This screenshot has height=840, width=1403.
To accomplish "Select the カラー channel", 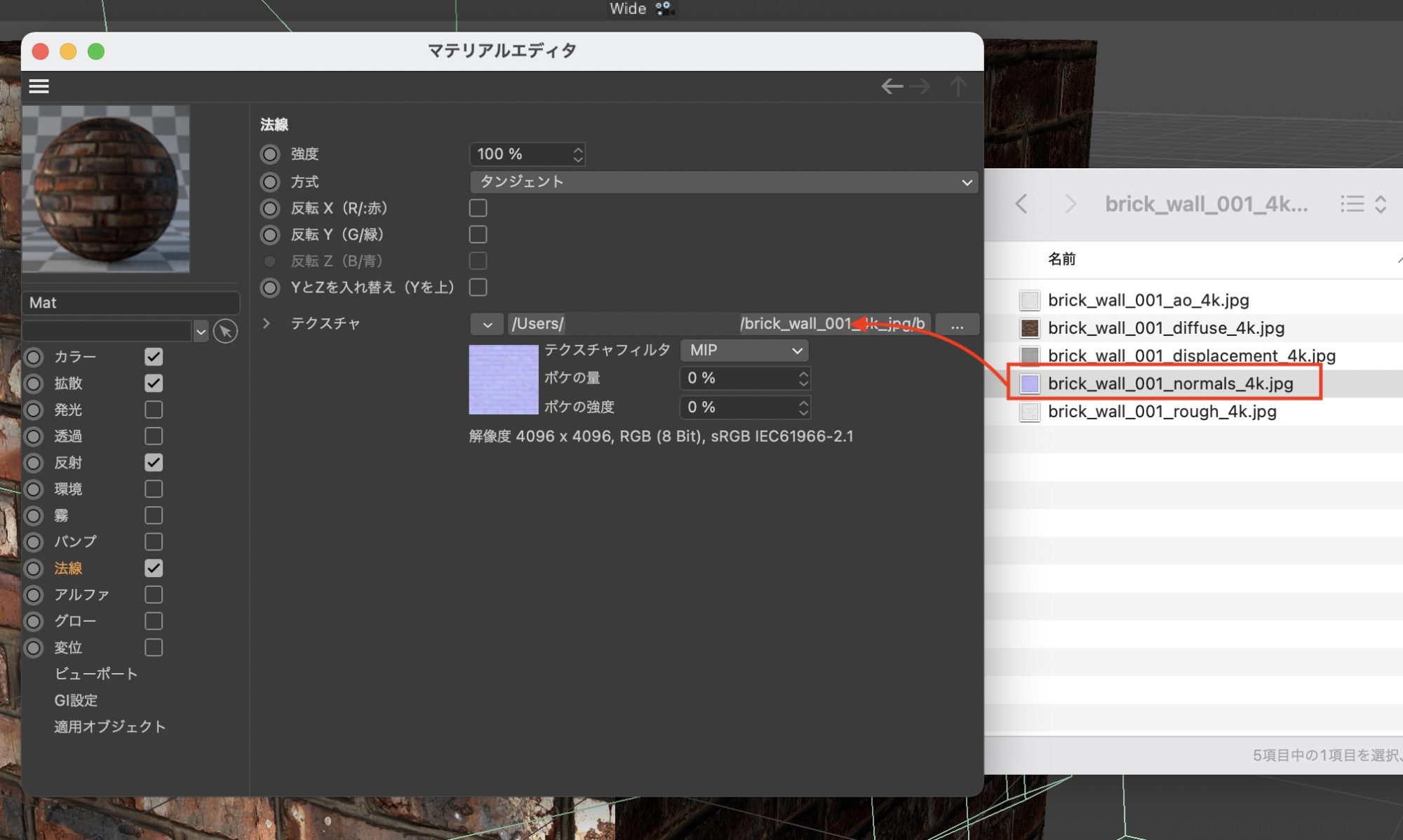I will (75, 357).
